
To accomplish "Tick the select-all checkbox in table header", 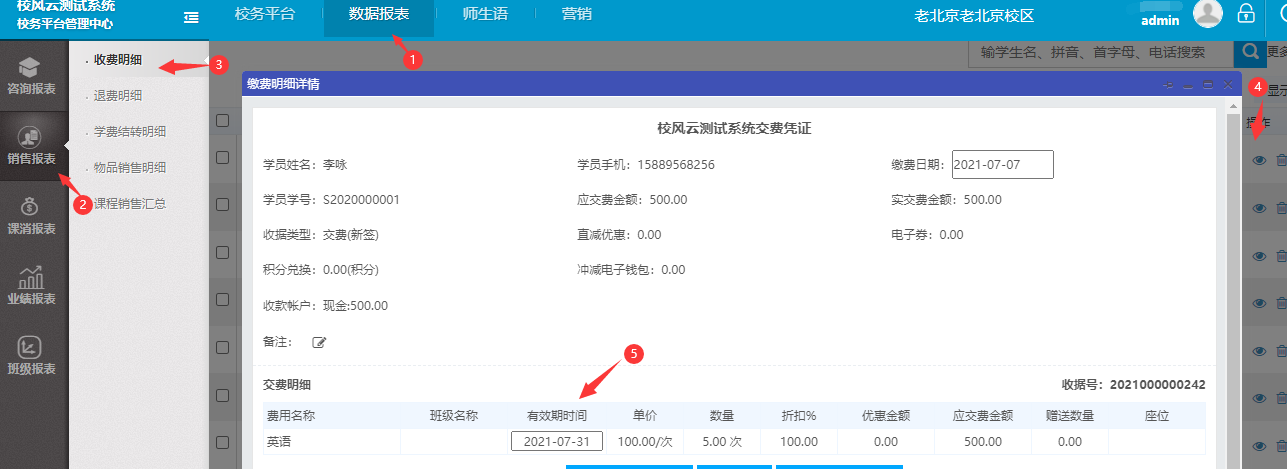I will tap(223, 120).
